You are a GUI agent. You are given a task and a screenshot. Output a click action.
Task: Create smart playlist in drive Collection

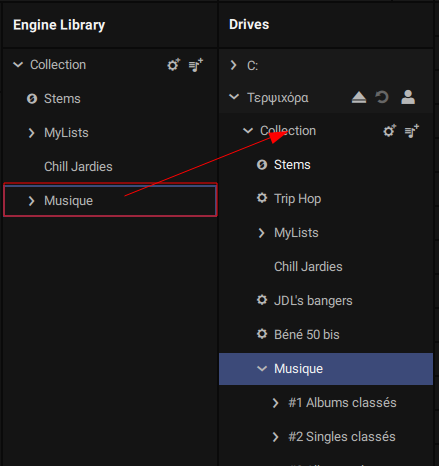[x=389, y=131]
